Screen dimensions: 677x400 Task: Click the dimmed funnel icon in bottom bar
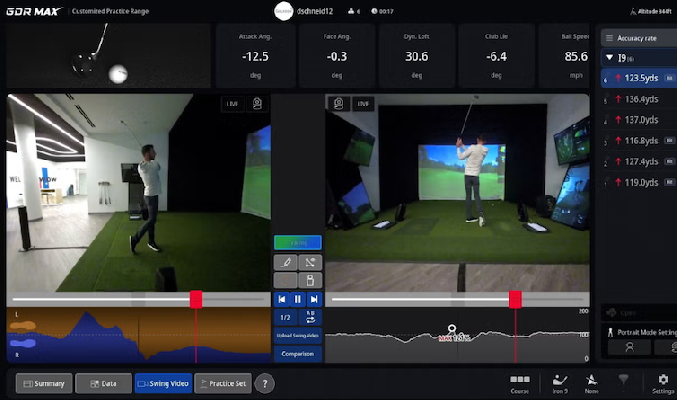pos(623,381)
